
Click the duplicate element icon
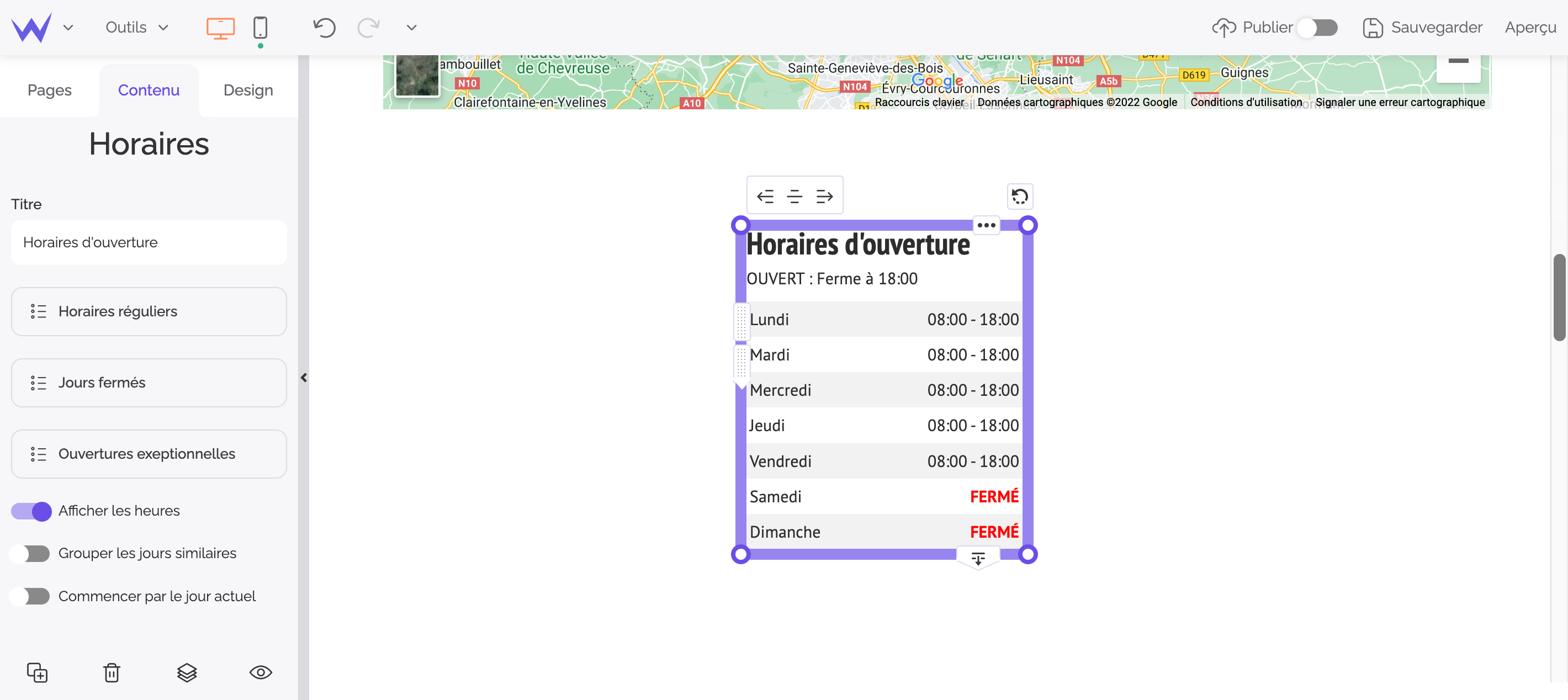tap(37, 672)
